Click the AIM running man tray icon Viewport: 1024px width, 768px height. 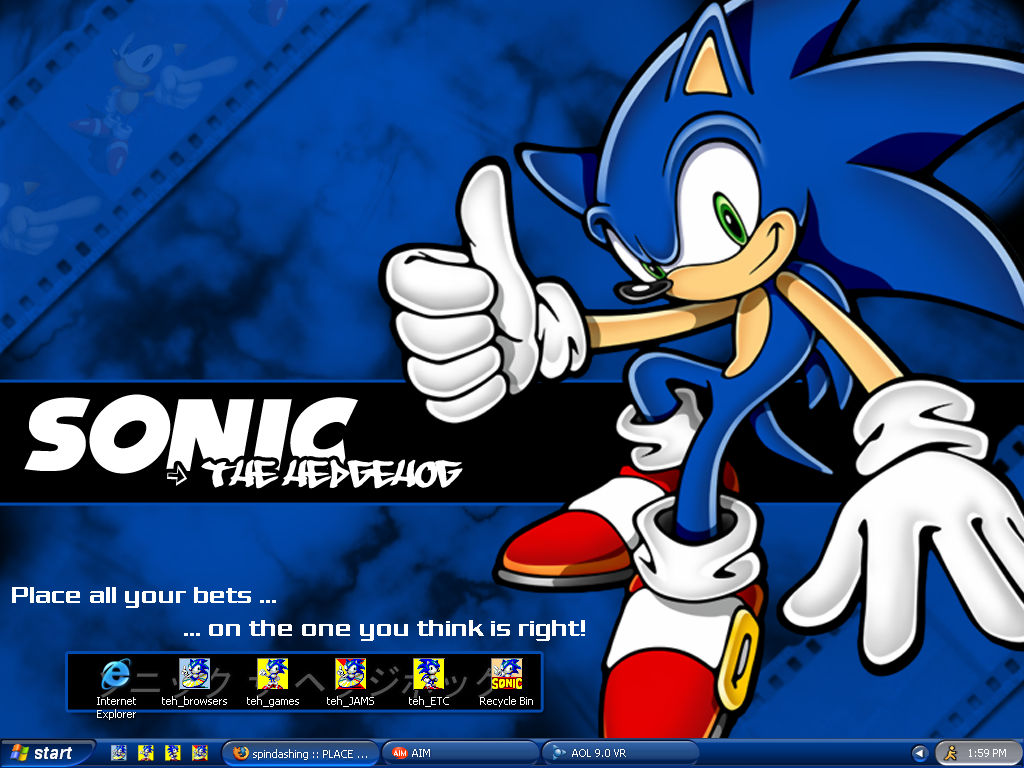[951, 754]
